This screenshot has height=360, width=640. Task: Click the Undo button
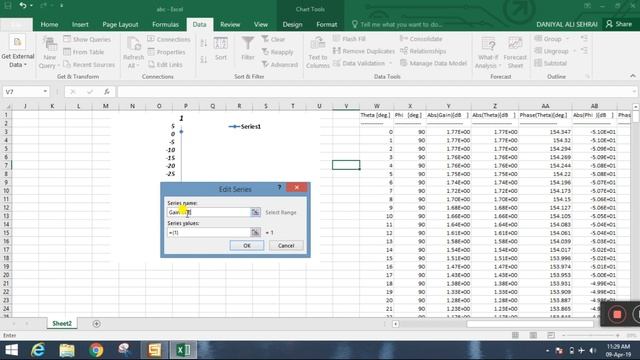(23, 6)
